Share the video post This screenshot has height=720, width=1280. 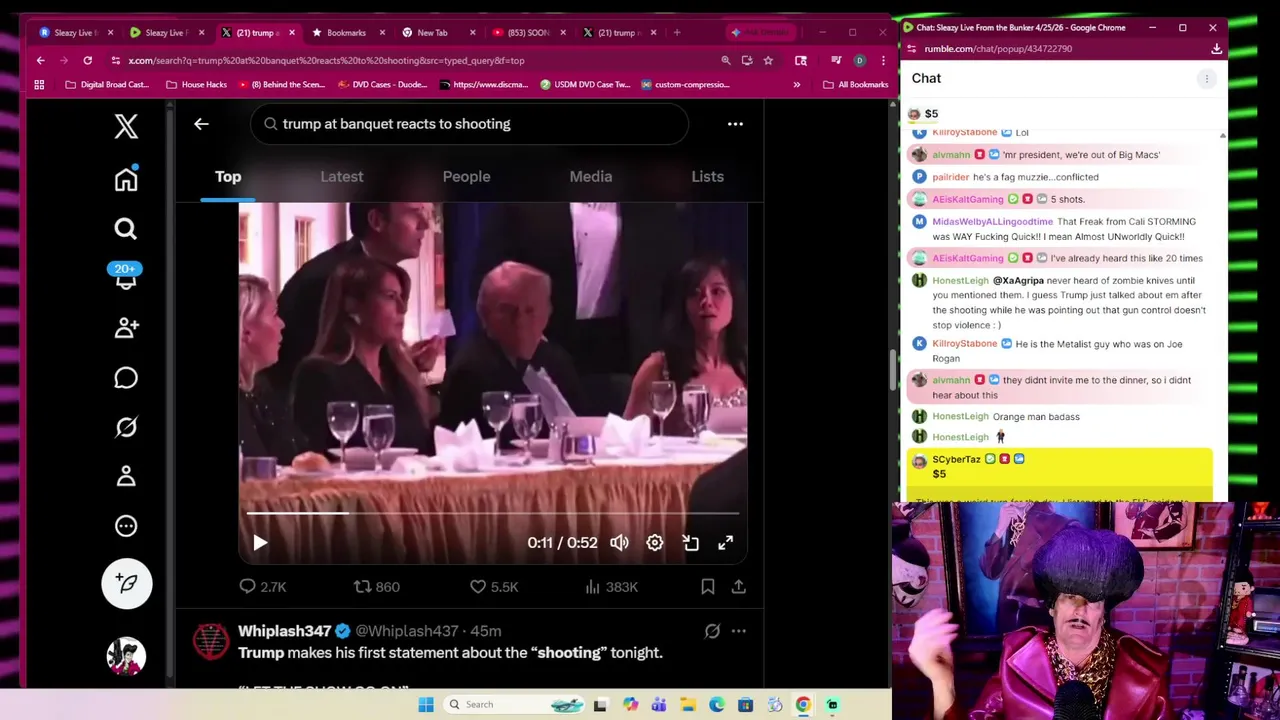tap(739, 587)
